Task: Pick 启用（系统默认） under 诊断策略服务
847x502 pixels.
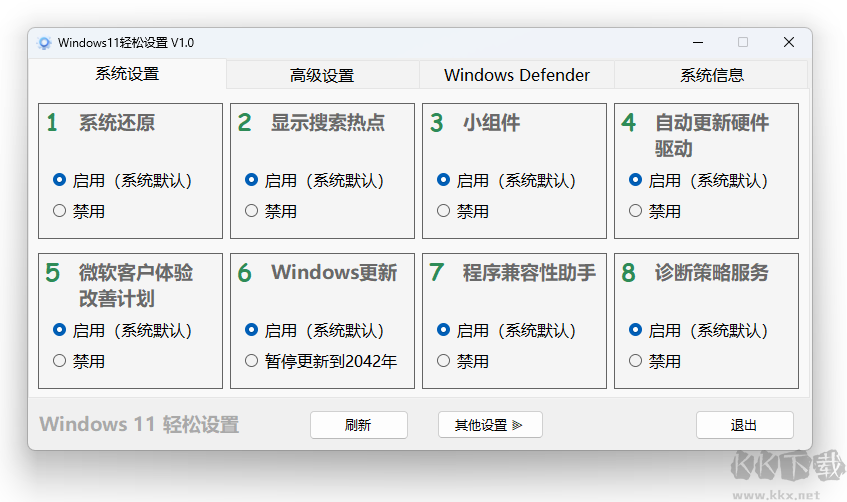Action: click(x=635, y=330)
